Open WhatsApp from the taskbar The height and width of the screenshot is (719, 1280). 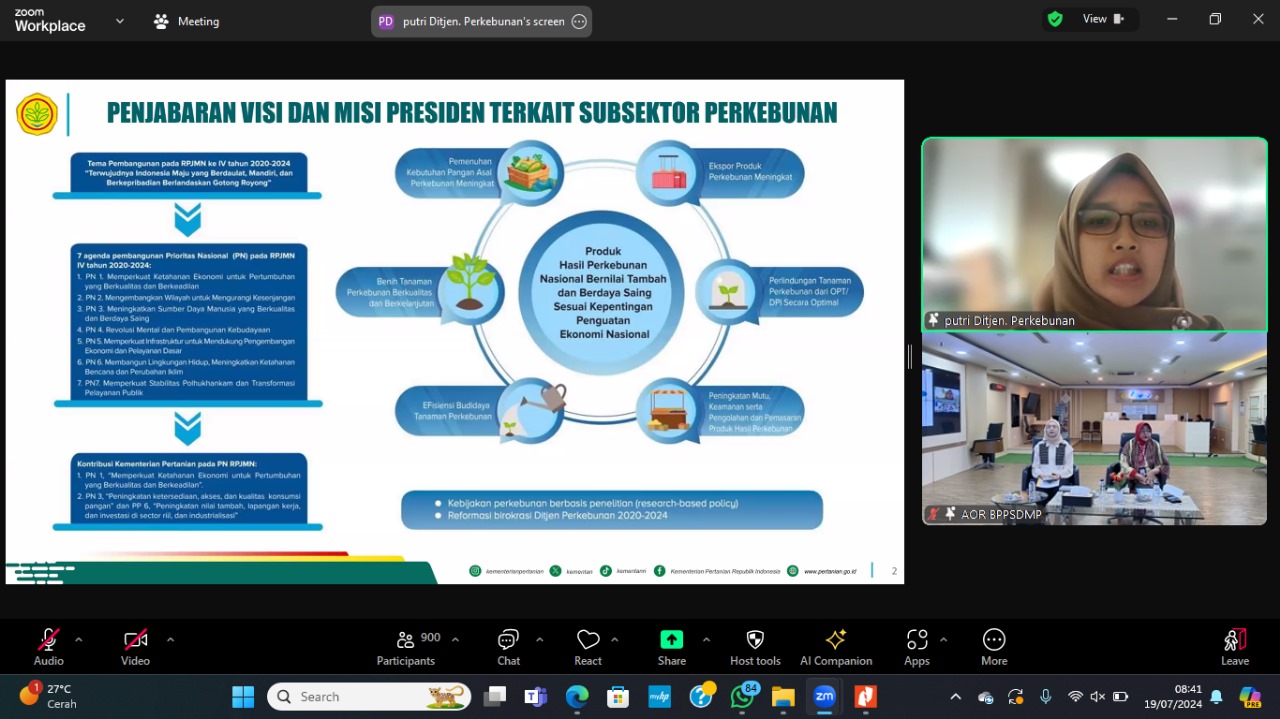(x=742, y=696)
